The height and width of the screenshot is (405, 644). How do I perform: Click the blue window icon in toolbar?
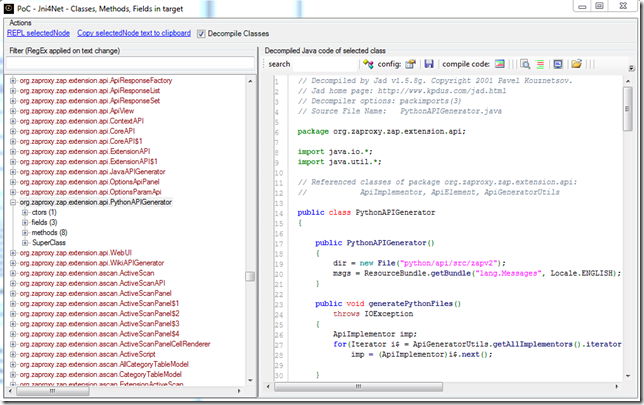(556, 64)
